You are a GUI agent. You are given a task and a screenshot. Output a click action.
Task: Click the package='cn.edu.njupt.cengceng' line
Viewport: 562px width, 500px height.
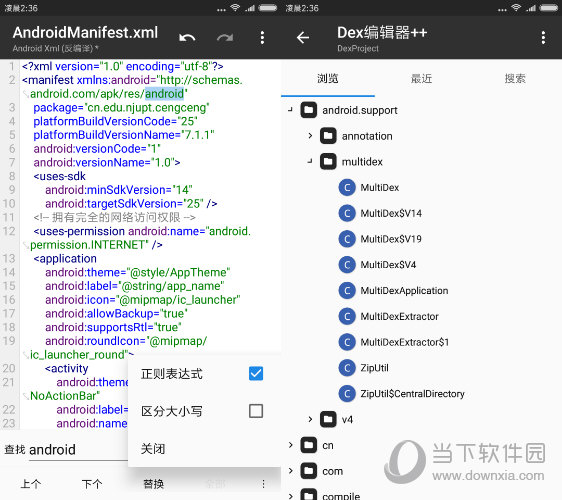[x=122, y=108]
